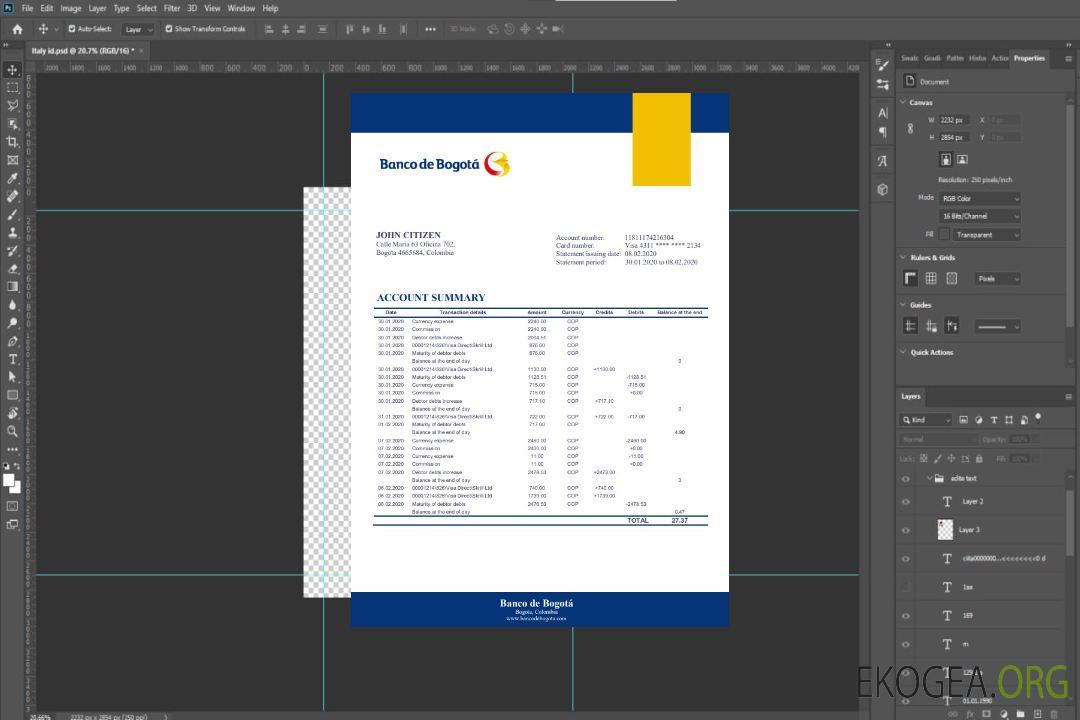Click the foreground color swatch

[x=9, y=481]
